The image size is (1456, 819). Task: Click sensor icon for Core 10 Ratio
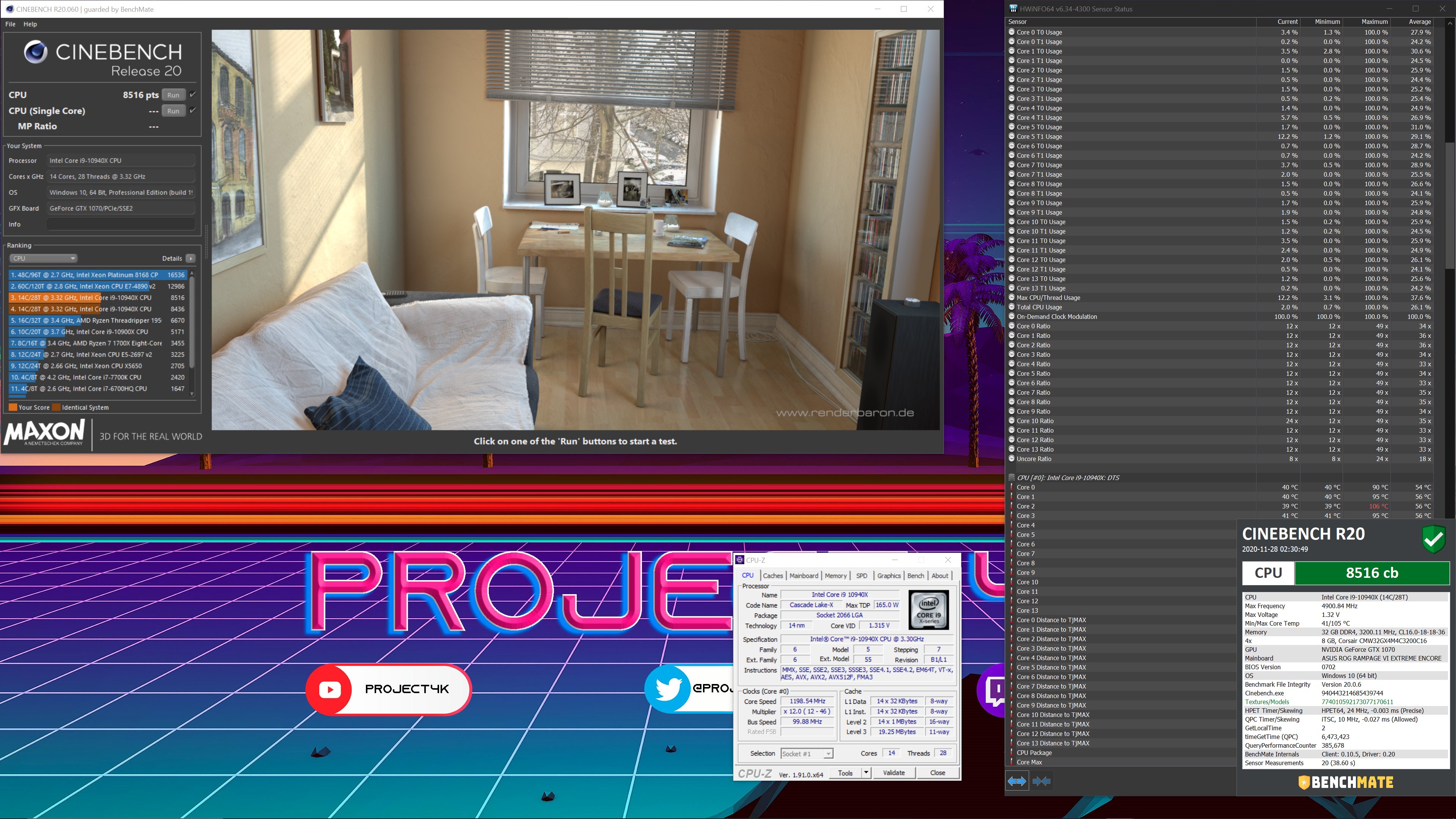pos(1012,421)
